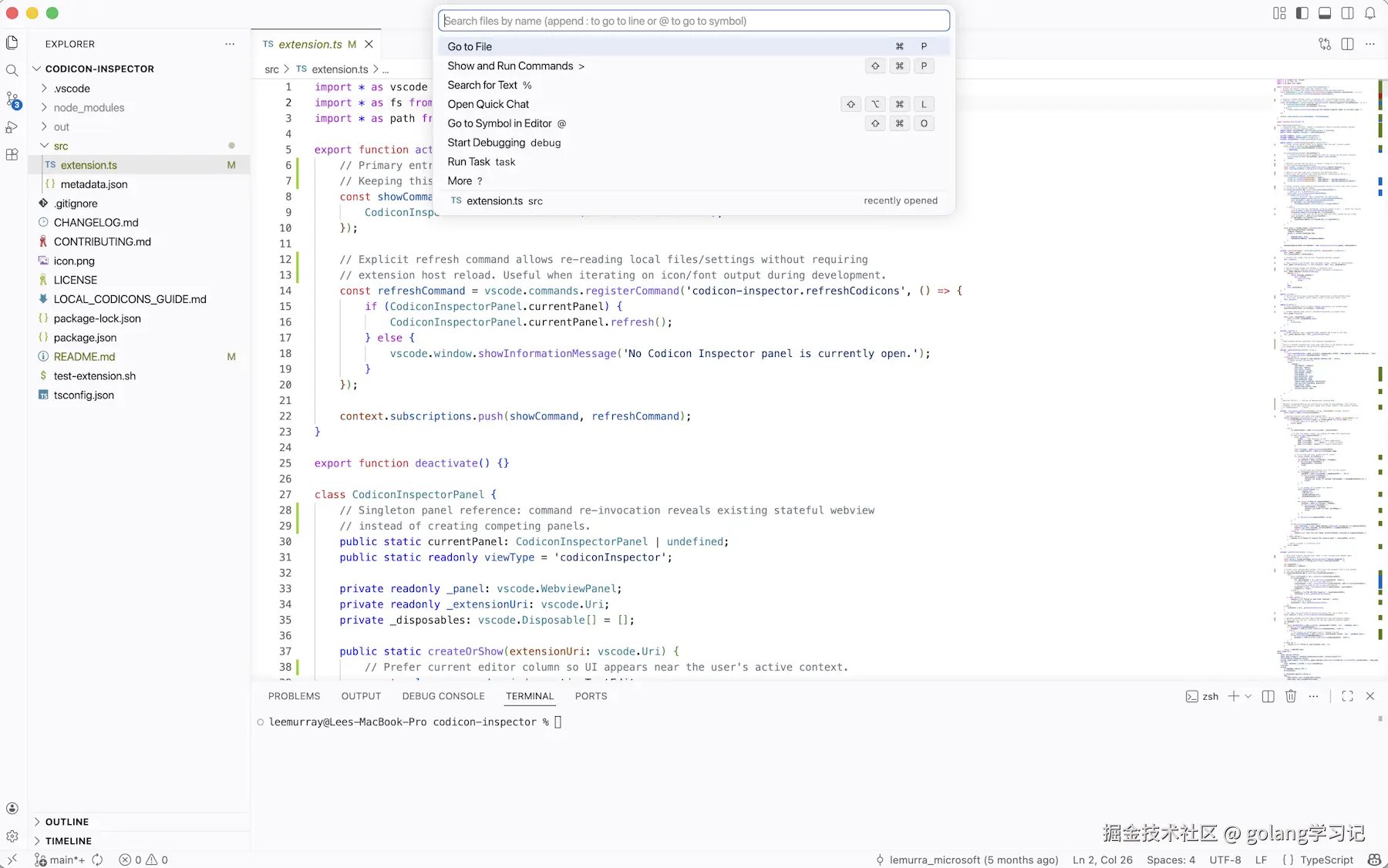1388x868 pixels.
Task: Open Explorer Views and More Actions
Action: pyautogui.click(x=230, y=44)
